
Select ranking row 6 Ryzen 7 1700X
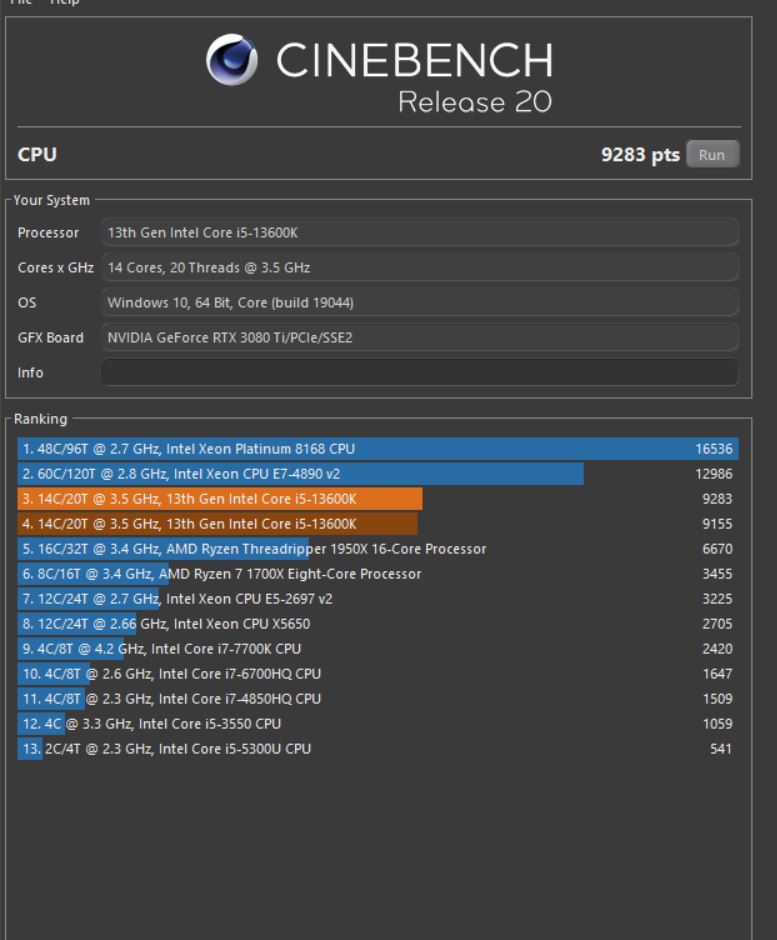[378, 574]
